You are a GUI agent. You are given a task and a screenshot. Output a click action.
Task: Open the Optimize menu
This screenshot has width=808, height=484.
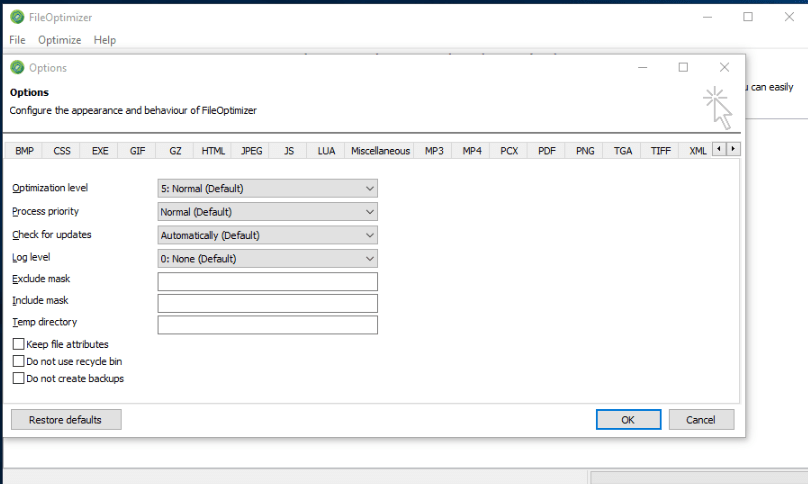[x=59, y=40]
